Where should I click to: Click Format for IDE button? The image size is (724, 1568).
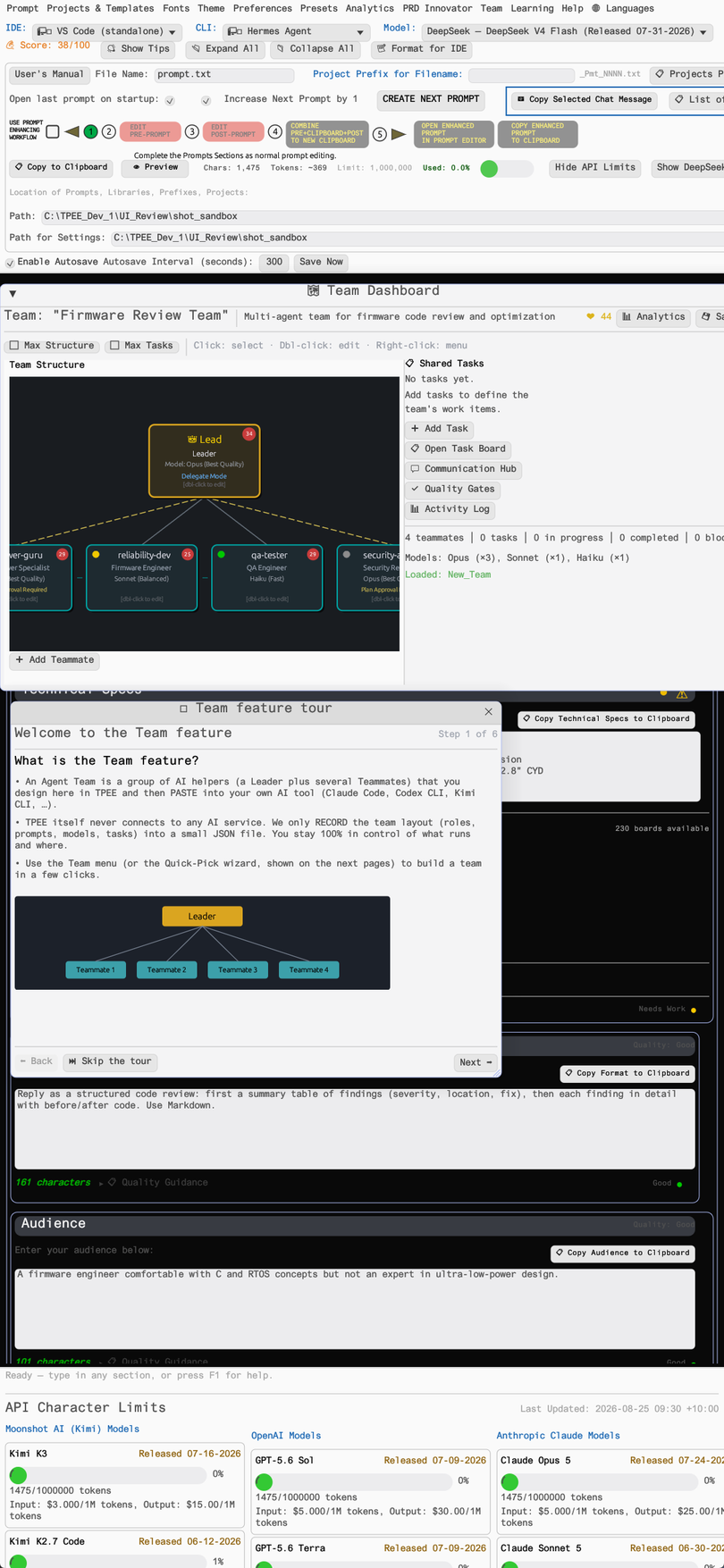422,49
